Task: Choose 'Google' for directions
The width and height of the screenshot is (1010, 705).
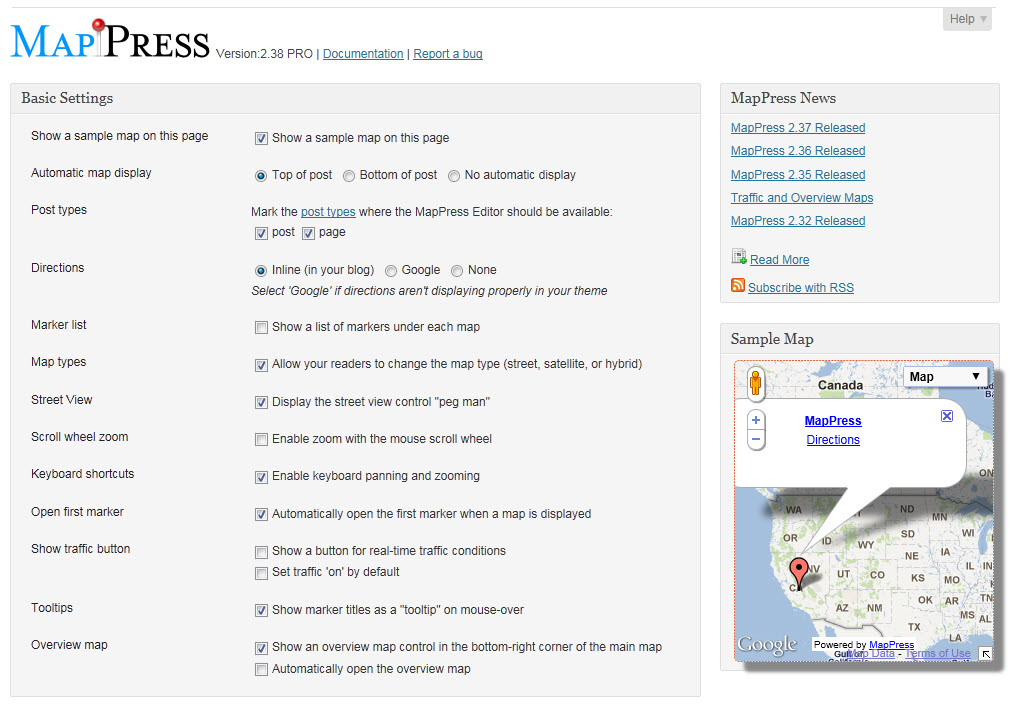Action: (x=391, y=271)
